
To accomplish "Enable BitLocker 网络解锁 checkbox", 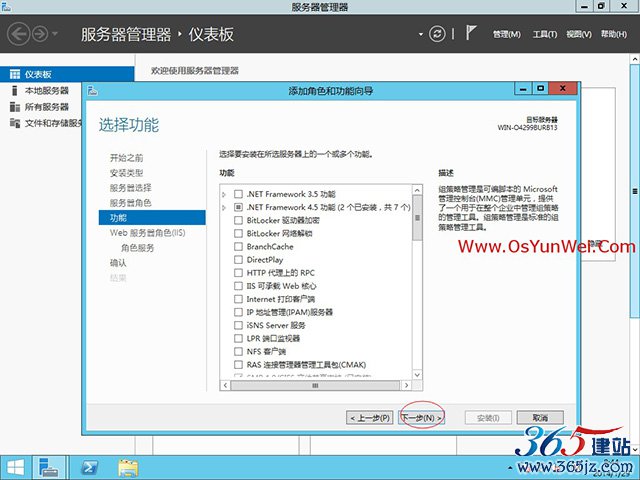I will click(238, 233).
